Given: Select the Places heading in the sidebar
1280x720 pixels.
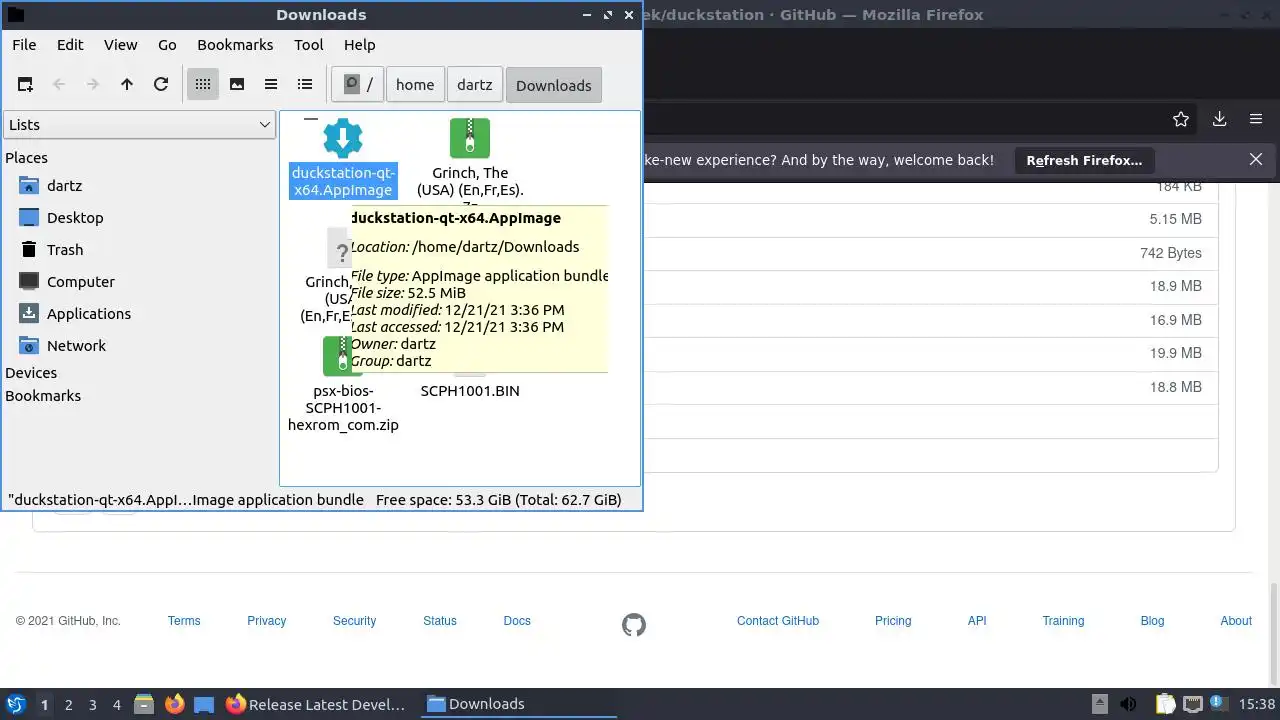Looking at the screenshot, I should pos(26,158).
